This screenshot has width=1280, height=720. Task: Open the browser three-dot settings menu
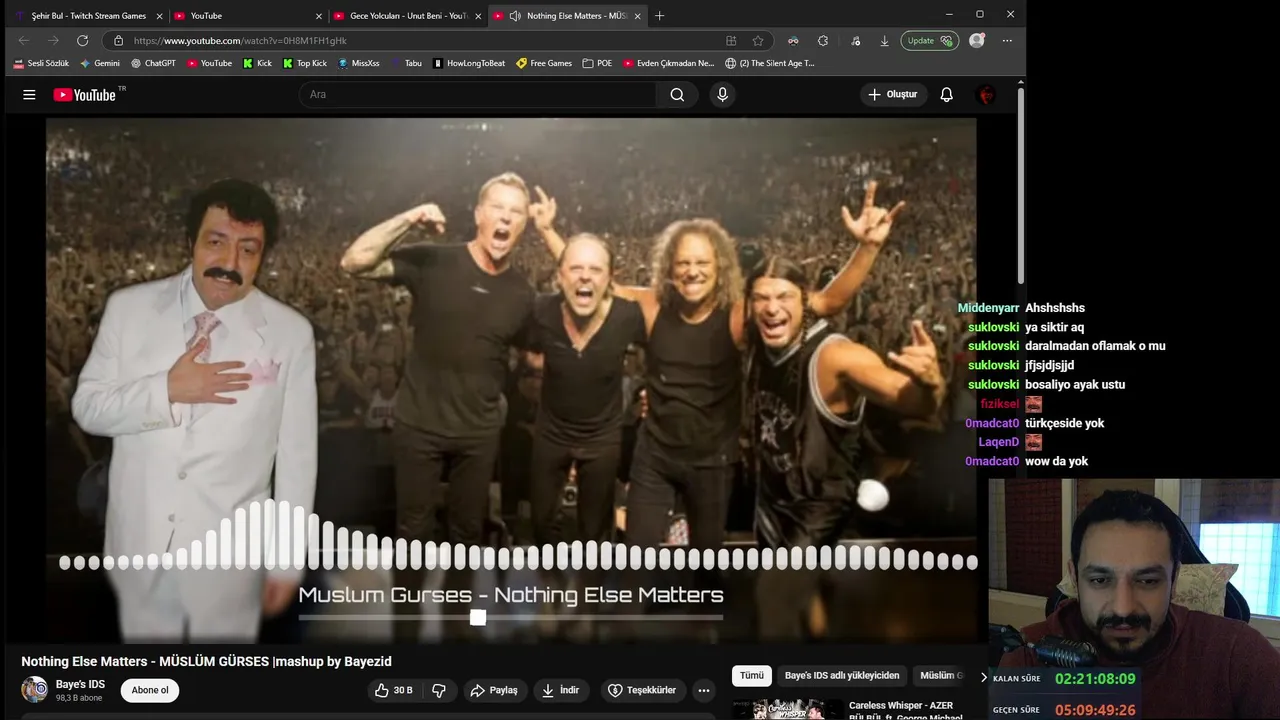[1007, 41]
